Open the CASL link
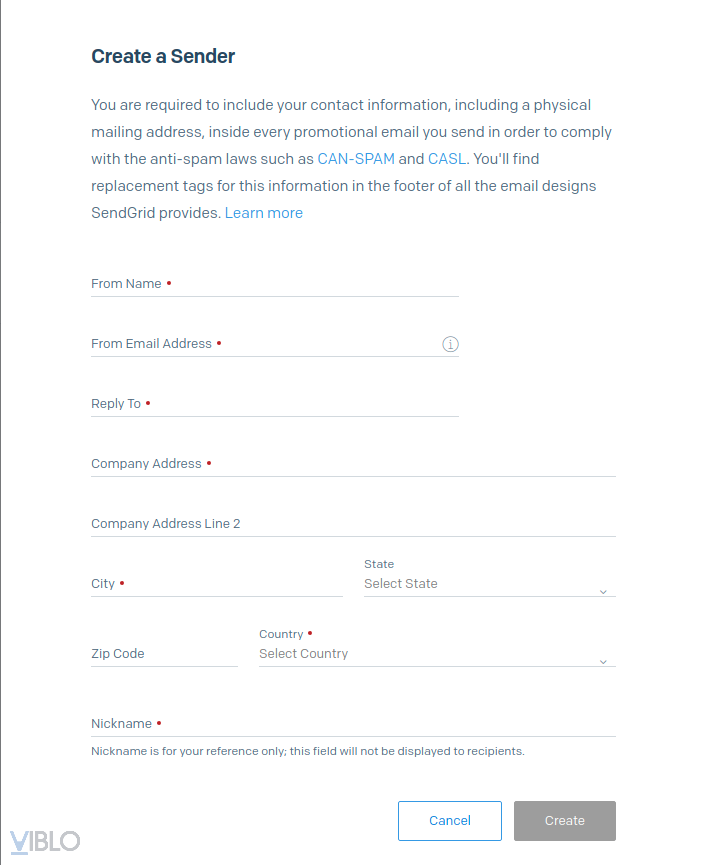This screenshot has height=865, width=704. click(447, 159)
